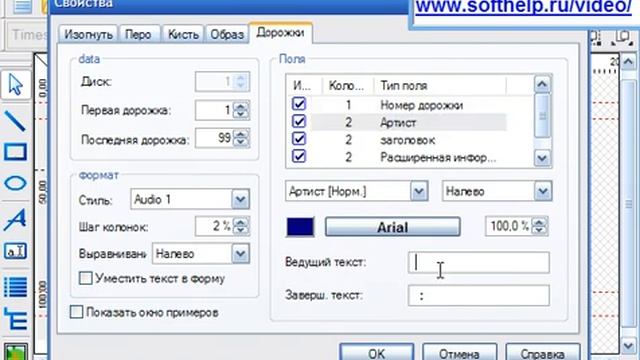Viewport: 640px width, 360px height.
Task: Click the Справка button
Action: tap(542, 353)
